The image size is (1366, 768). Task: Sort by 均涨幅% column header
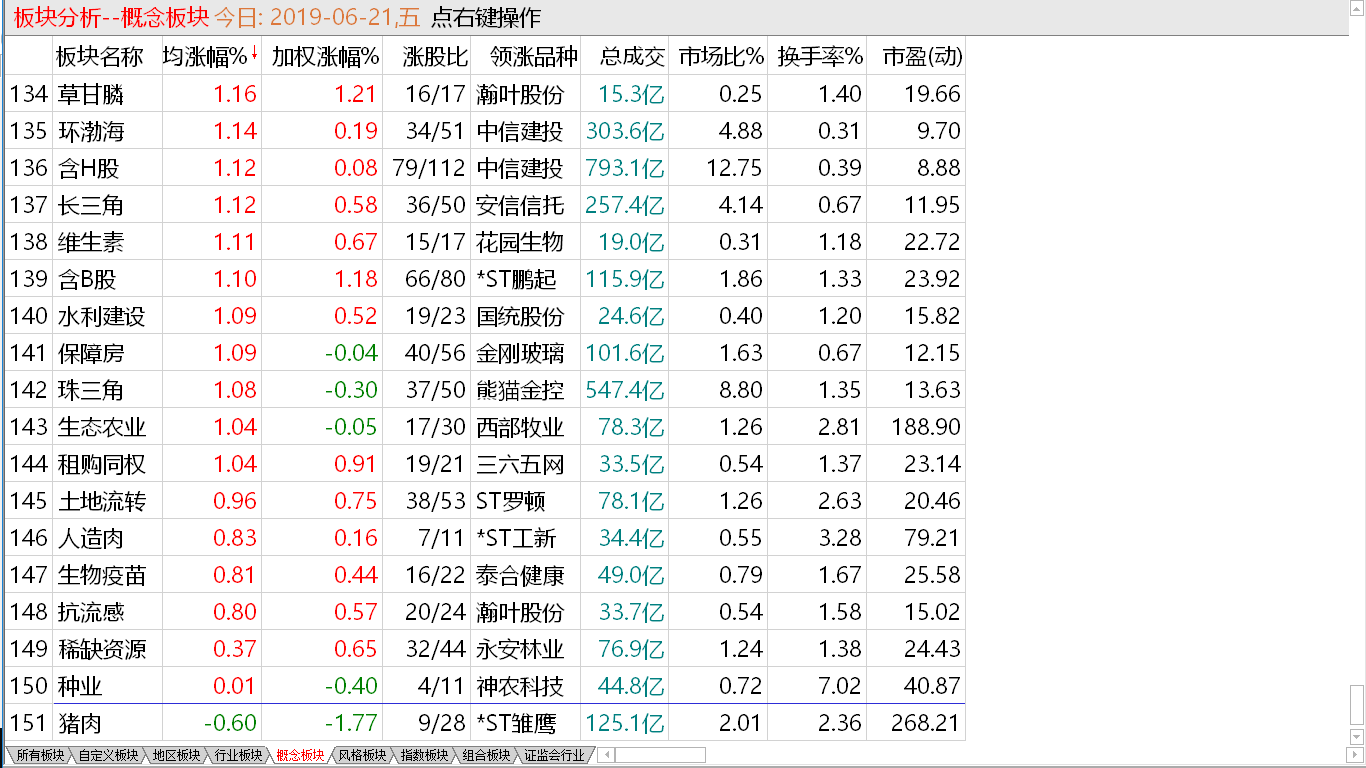coord(211,57)
